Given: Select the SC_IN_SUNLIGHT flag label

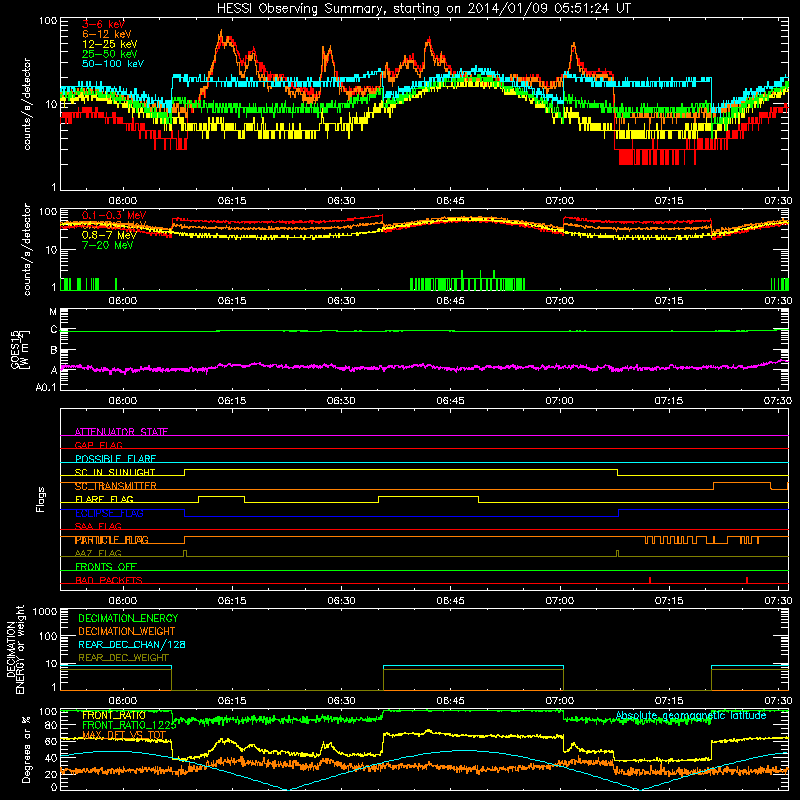Looking at the screenshot, I should (x=115, y=472).
